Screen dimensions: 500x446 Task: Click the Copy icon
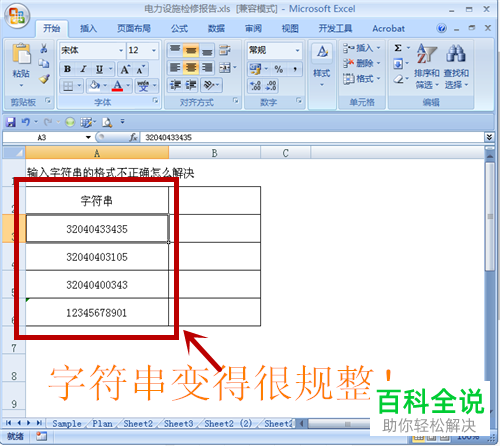[44, 63]
